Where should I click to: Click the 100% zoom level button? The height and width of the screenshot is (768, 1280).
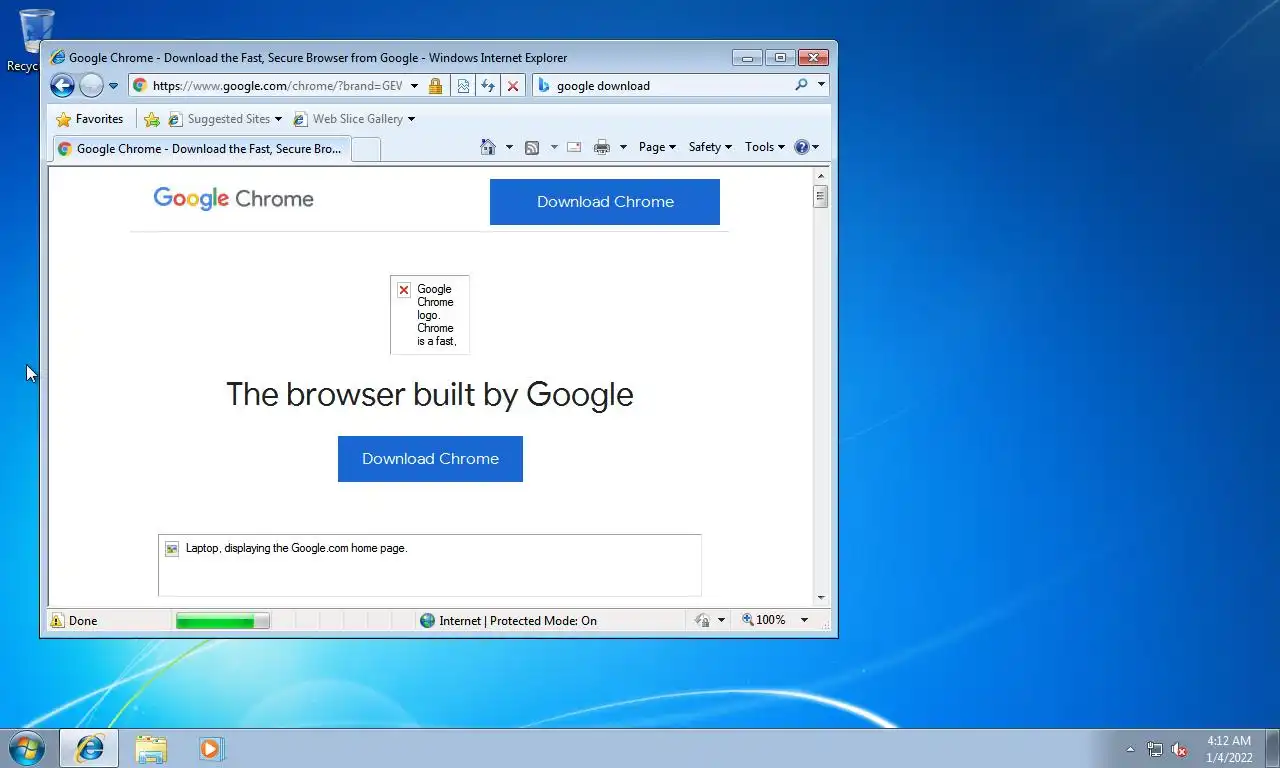point(764,620)
